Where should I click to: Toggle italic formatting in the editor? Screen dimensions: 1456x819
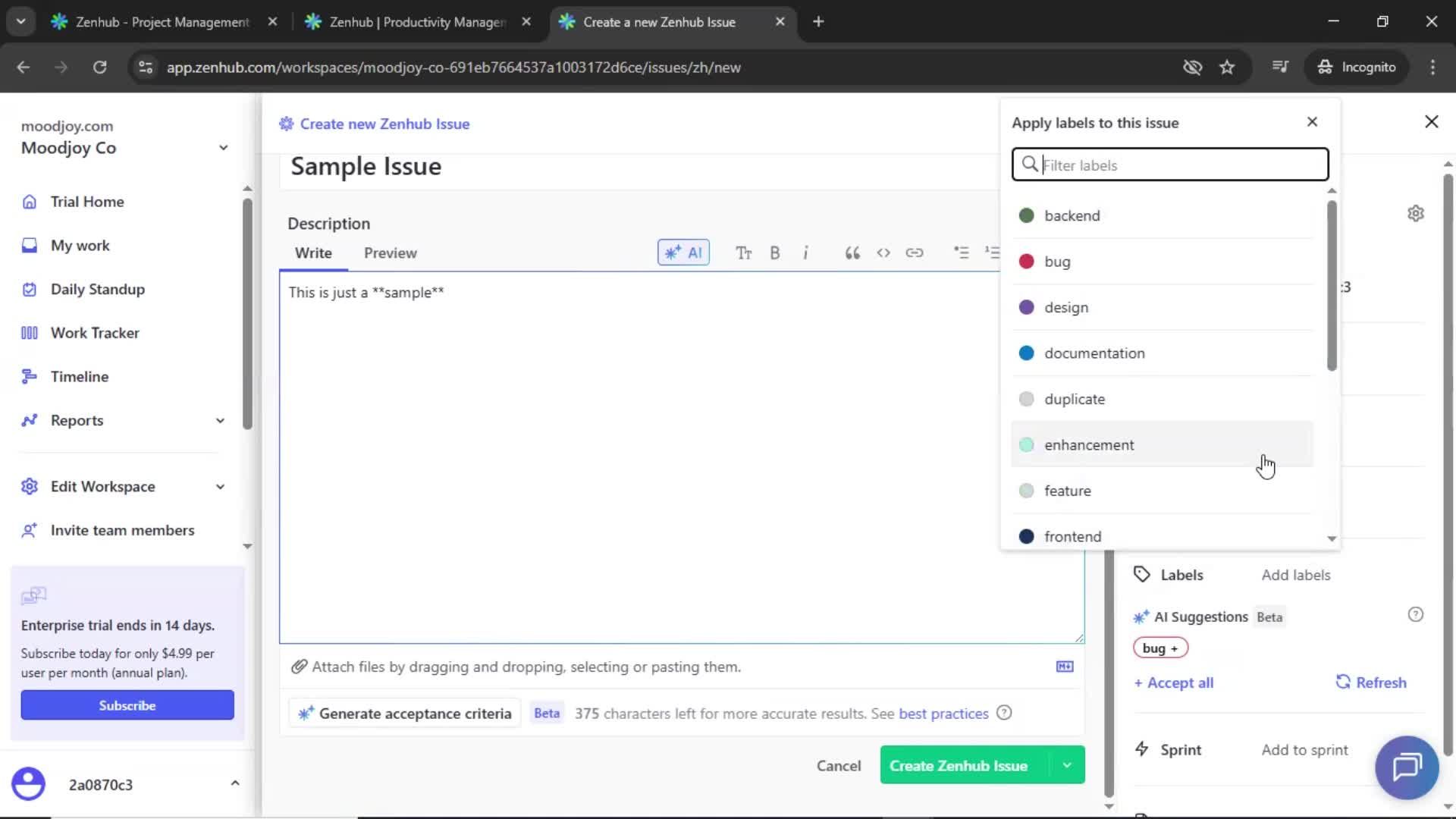pos(806,253)
